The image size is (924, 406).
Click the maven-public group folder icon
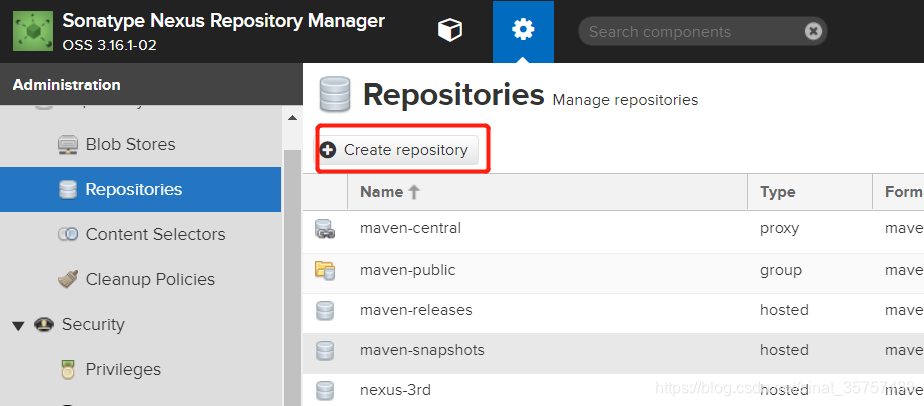325,270
